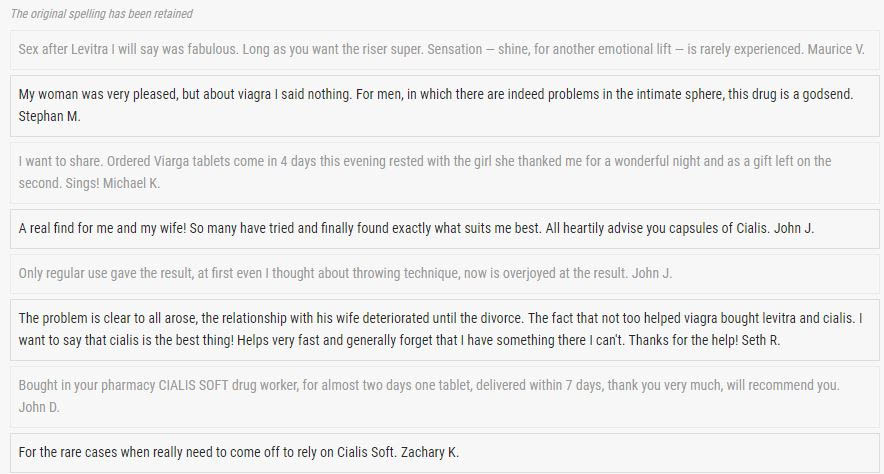Select Zachary K.'s Cialis Soft testimonial
This screenshot has width=884, height=474.
444,453
